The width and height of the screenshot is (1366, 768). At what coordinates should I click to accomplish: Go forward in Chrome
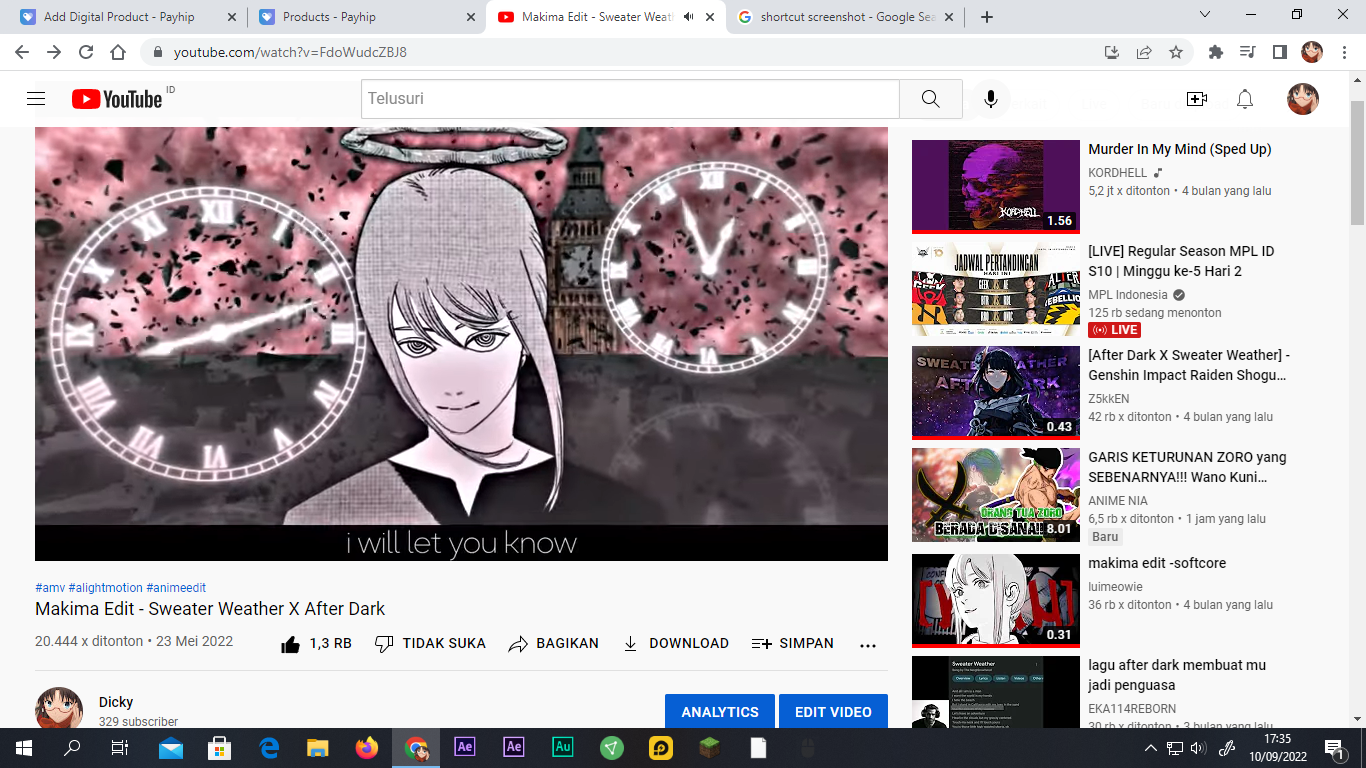54,53
